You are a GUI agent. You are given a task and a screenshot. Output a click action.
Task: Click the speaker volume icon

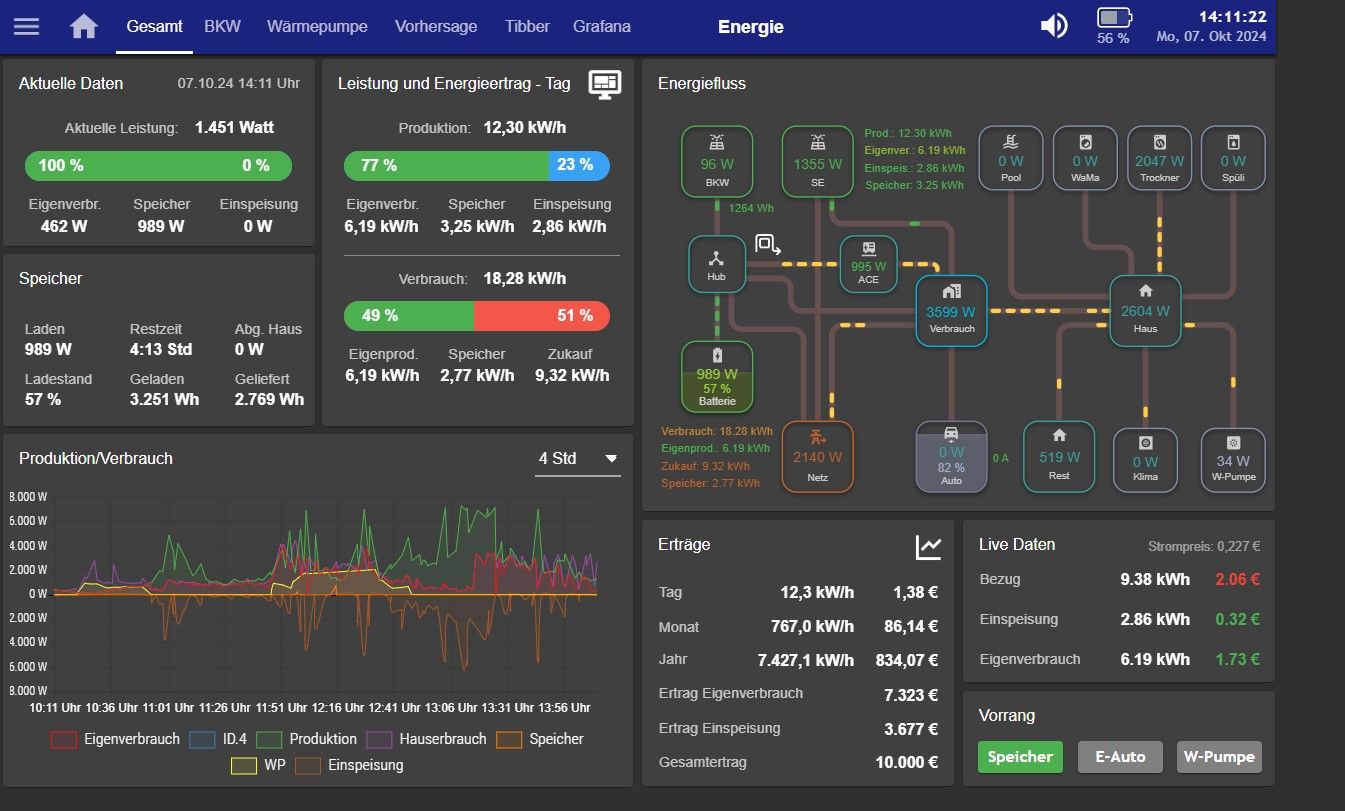(1054, 26)
